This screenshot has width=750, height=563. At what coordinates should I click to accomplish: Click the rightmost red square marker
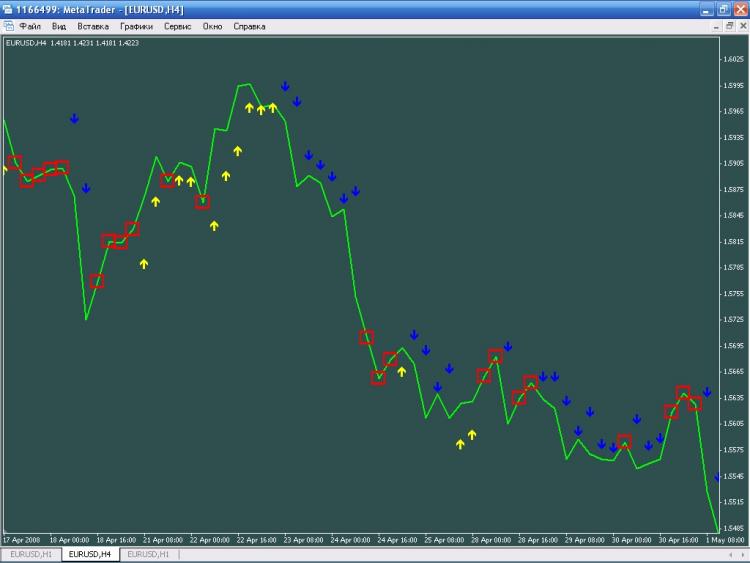(694, 403)
